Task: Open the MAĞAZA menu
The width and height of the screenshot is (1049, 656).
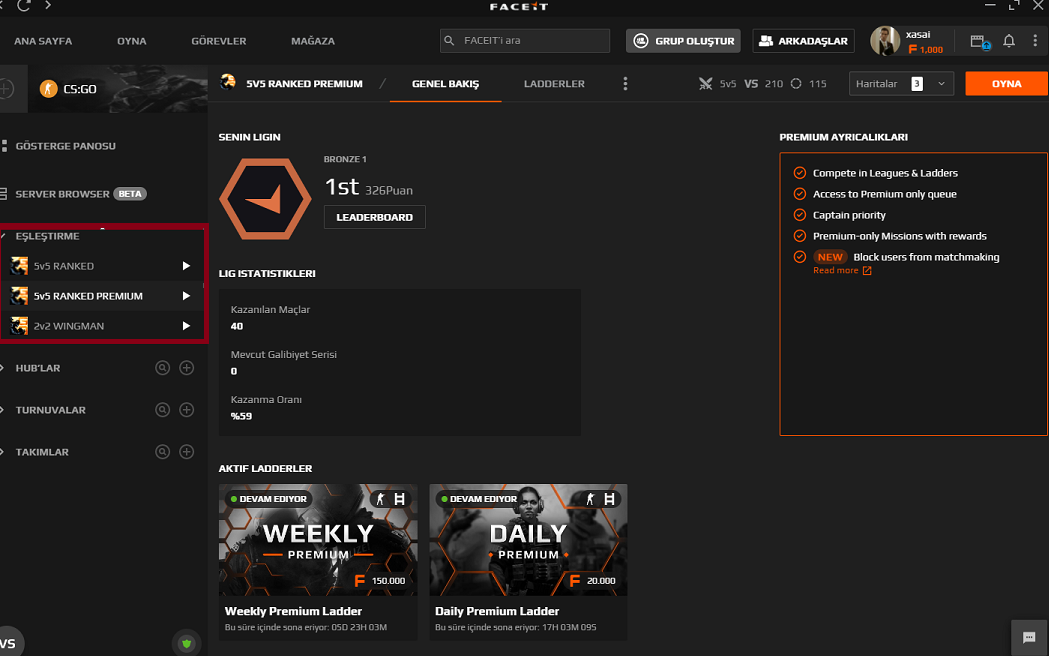Action: click(x=313, y=41)
